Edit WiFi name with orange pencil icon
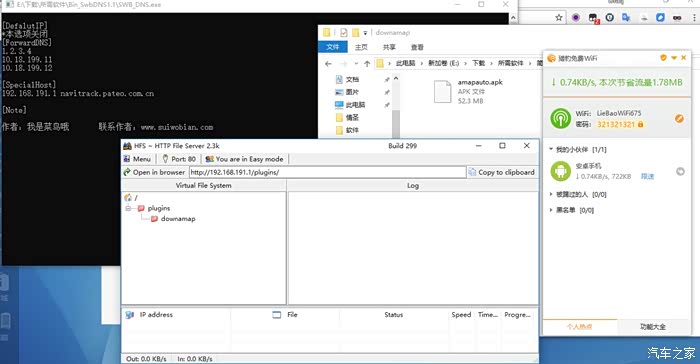Screen dimensions: 700x364 679,118
